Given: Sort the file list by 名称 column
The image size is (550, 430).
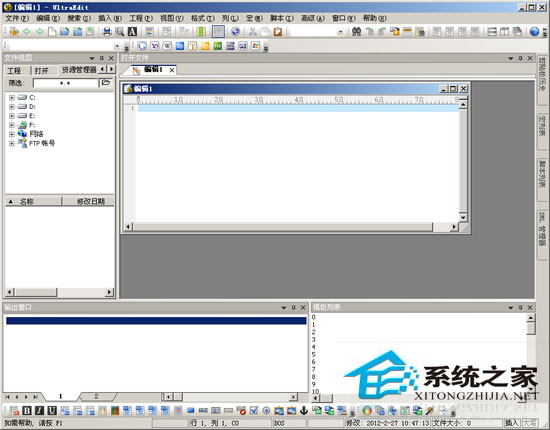Looking at the screenshot, I should coord(33,201).
